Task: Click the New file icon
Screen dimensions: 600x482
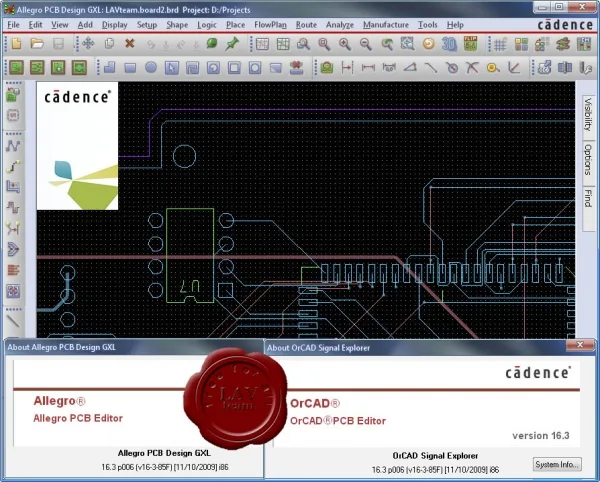Action: [16, 44]
